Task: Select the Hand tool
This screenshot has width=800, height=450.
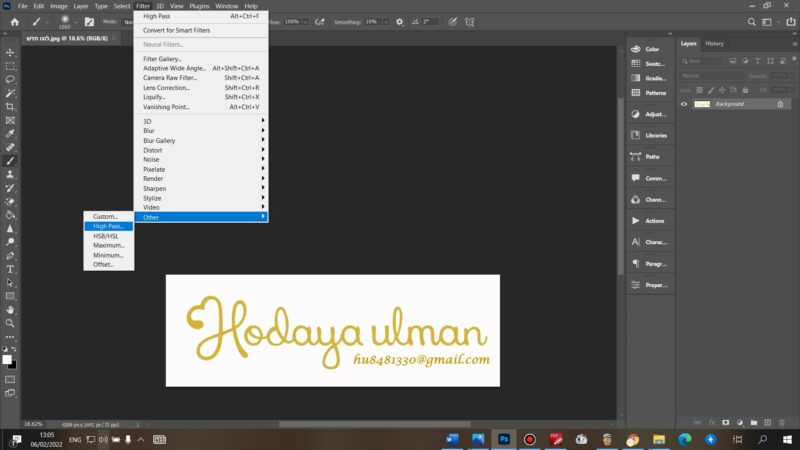Action: point(11,310)
